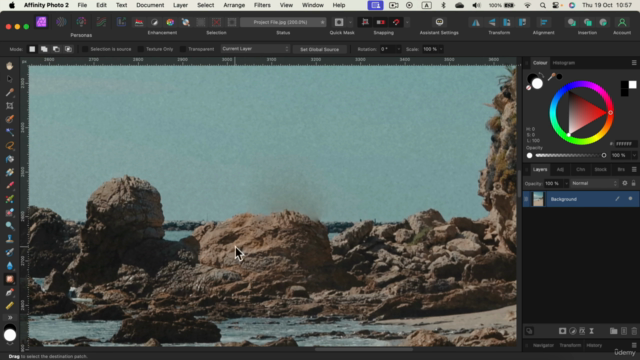Open the Layer menu
The height and width of the screenshot is (360, 640).
click(180, 5)
